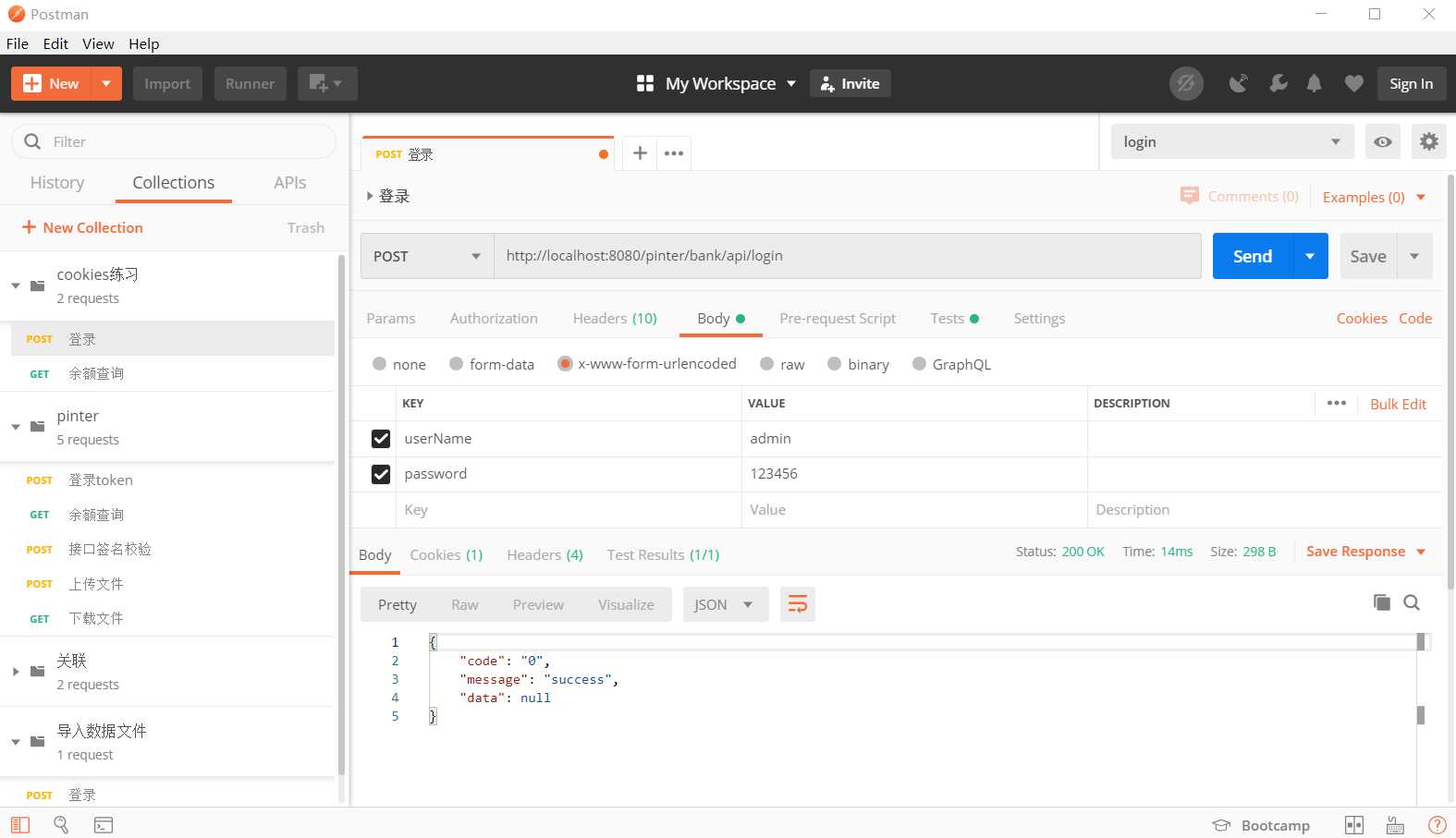This screenshot has height=838, width=1456.
Task: Switch to the APIs sidebar tab
Action: coord(290,183)
